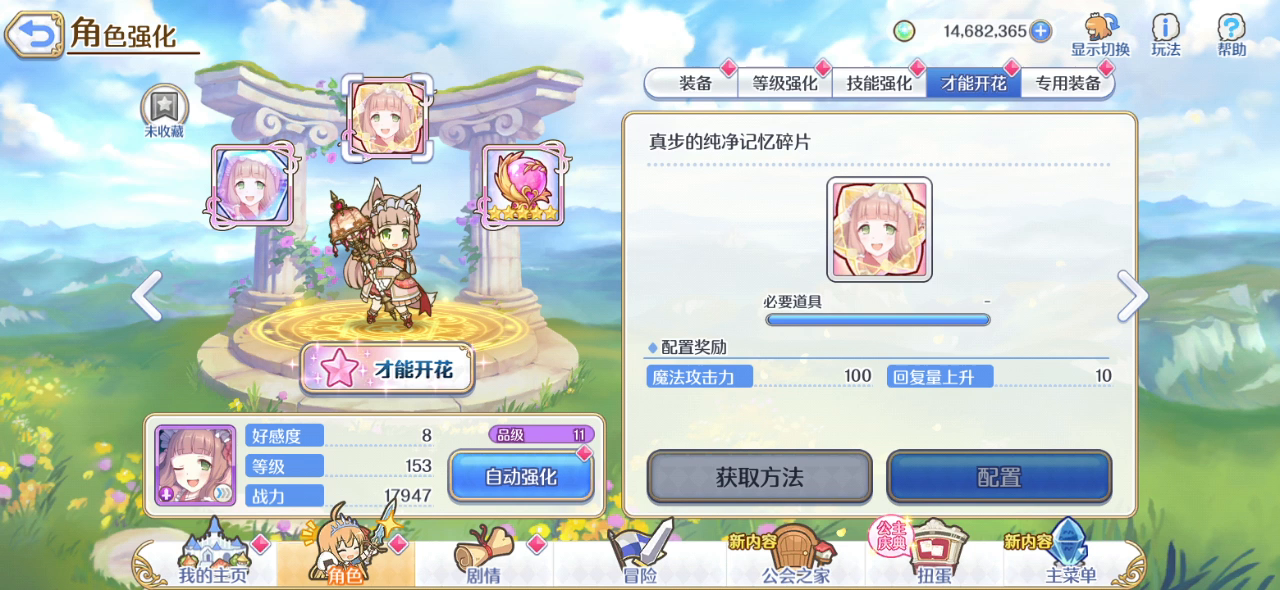Click the back arrow icon
Image resolution: width=1280 pixels, height=590 pixels.
(x=35, y=35)
